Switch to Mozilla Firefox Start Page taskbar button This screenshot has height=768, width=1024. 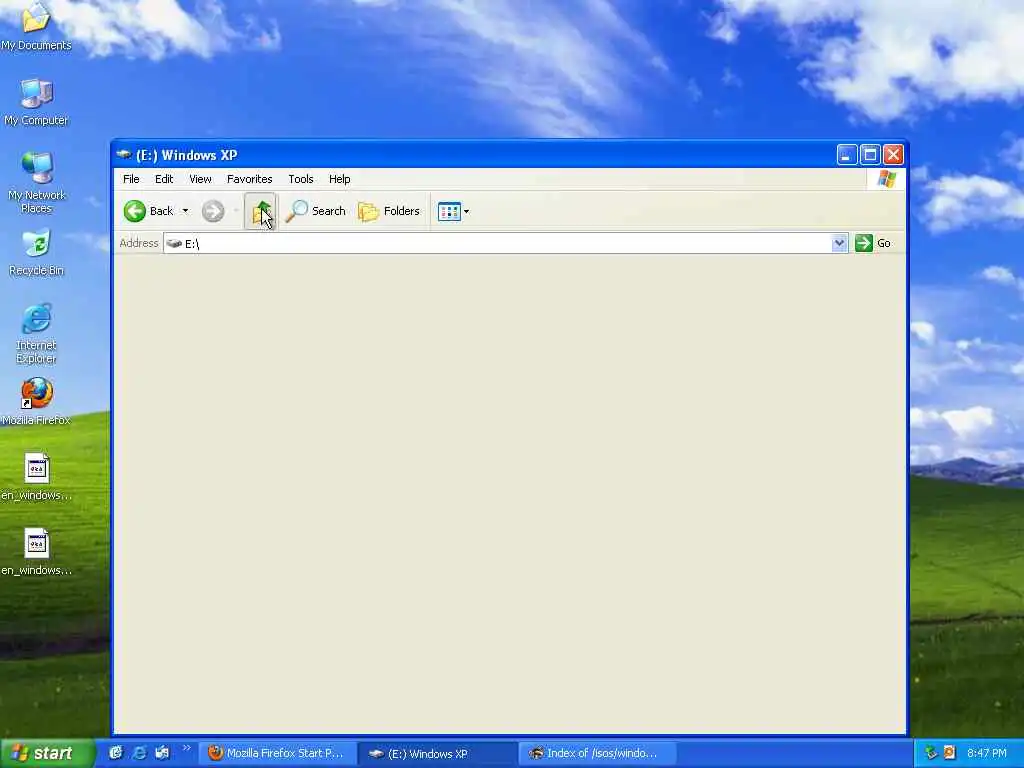278,753
